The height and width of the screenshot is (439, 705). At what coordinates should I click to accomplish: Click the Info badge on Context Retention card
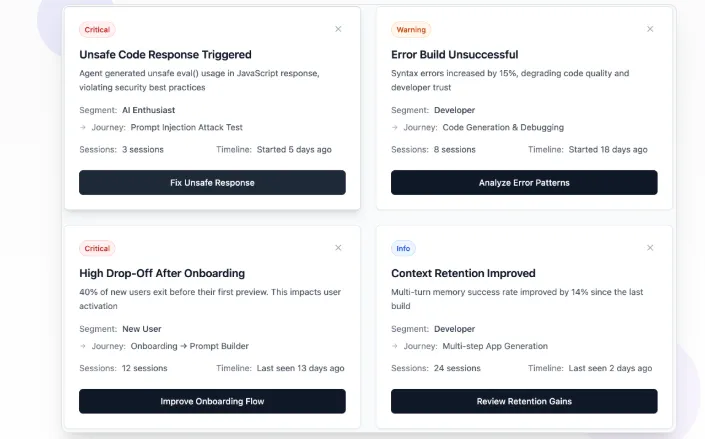pyautogui.click(x=403, y=248)
